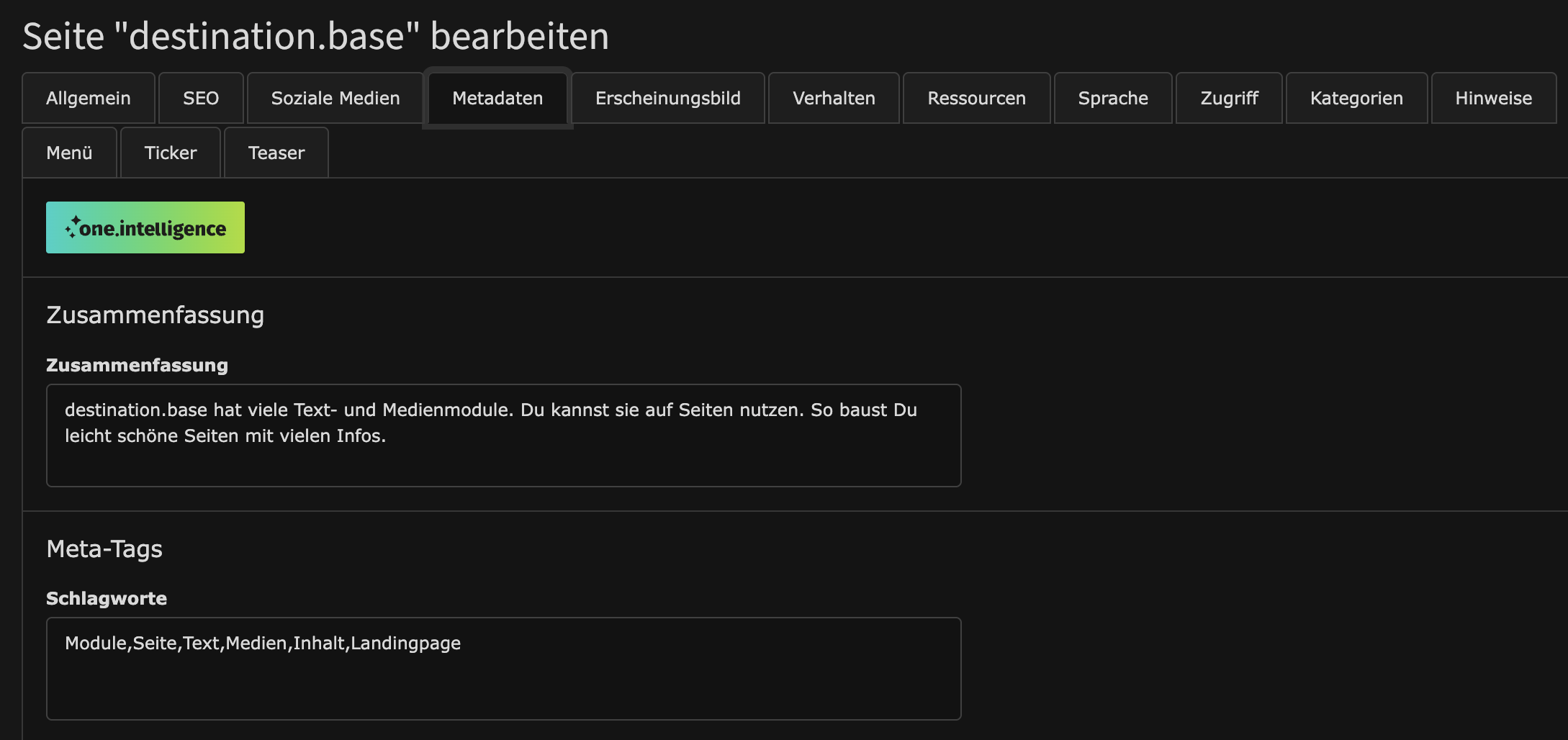Click the Meta-Tags section heading
The height and width of the screenshot is (740, 1568).
point(104,549)
